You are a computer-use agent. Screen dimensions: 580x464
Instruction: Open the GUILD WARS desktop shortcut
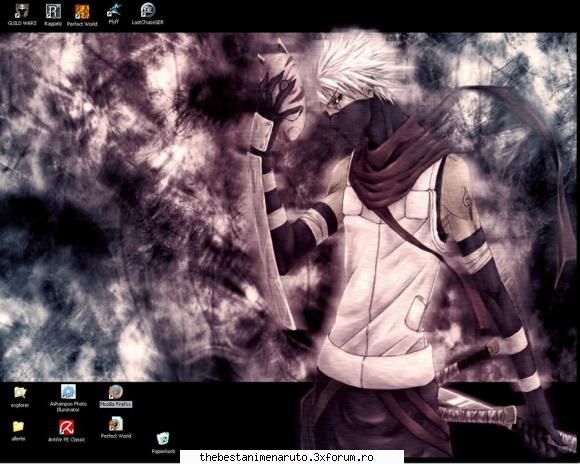22,15
